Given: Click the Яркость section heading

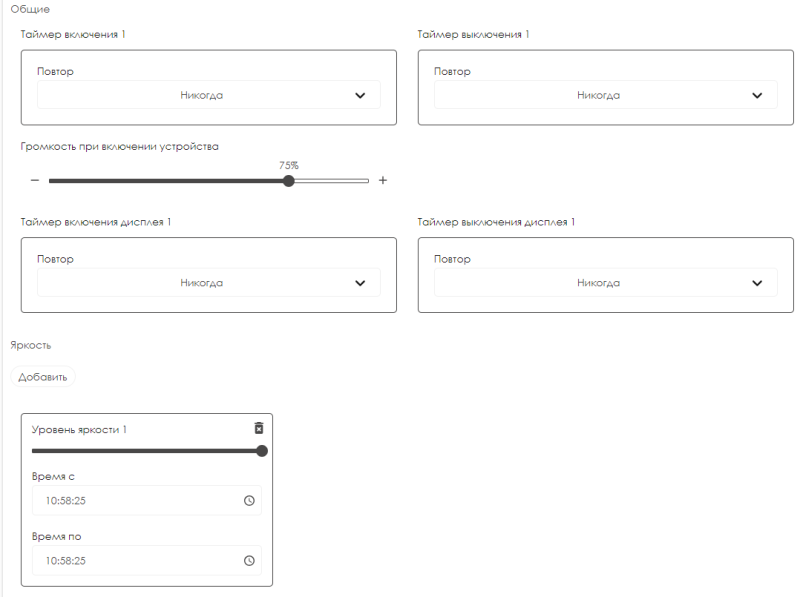Looking at the screenshot, I should point(31,345).
